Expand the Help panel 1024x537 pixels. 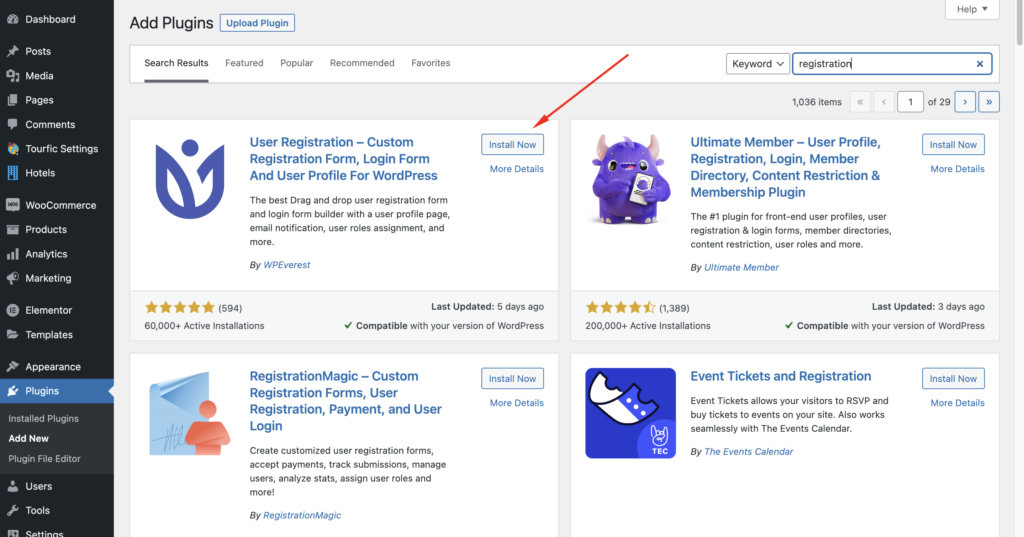[972, 9]
